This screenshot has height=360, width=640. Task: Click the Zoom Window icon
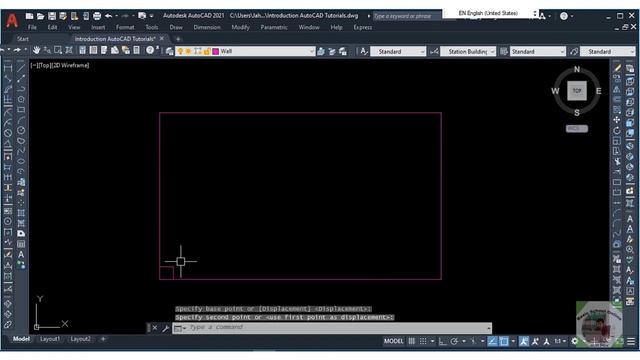click(x=58, y=50)
